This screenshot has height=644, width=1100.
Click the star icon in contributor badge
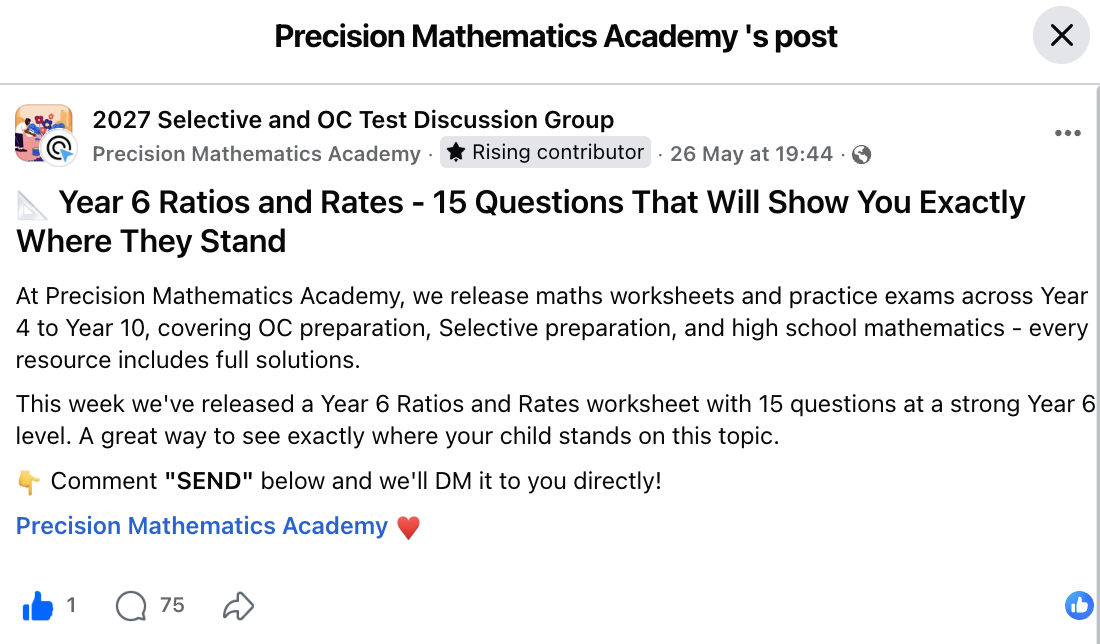pos(456,152)
